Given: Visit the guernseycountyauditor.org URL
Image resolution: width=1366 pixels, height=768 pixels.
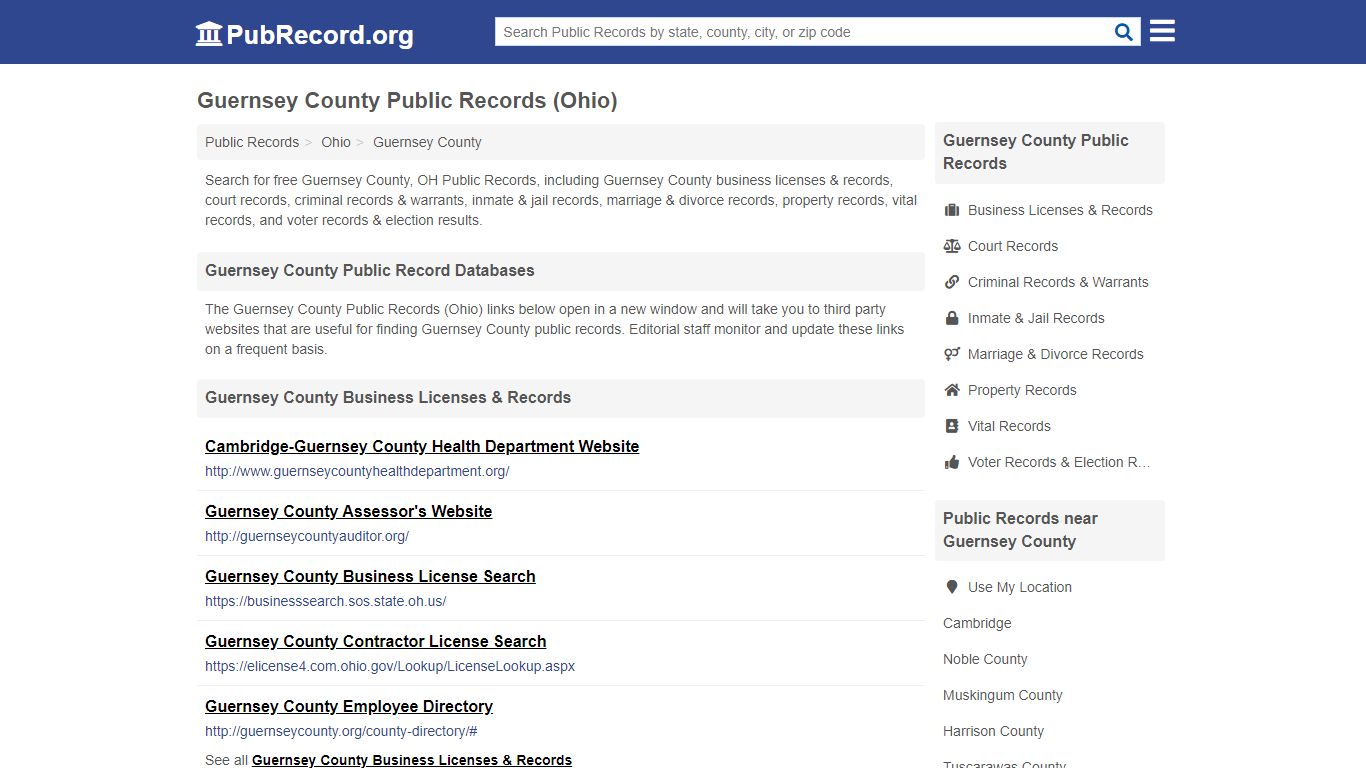Looking at the screenshot, I should pos(307,536).
